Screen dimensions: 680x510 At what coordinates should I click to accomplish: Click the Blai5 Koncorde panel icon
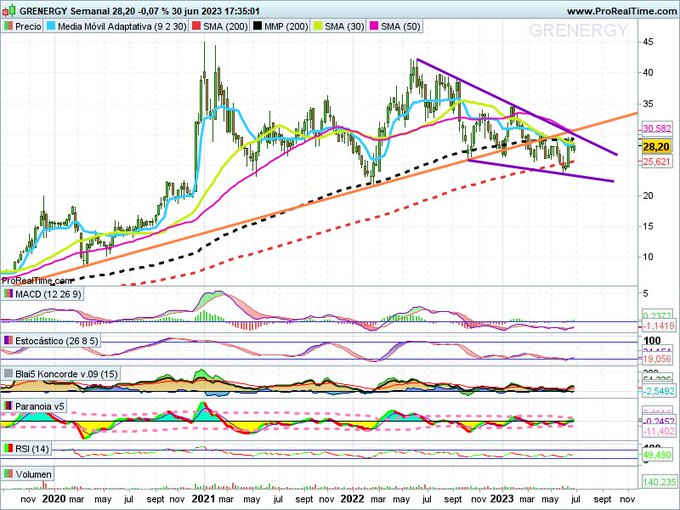8,373
